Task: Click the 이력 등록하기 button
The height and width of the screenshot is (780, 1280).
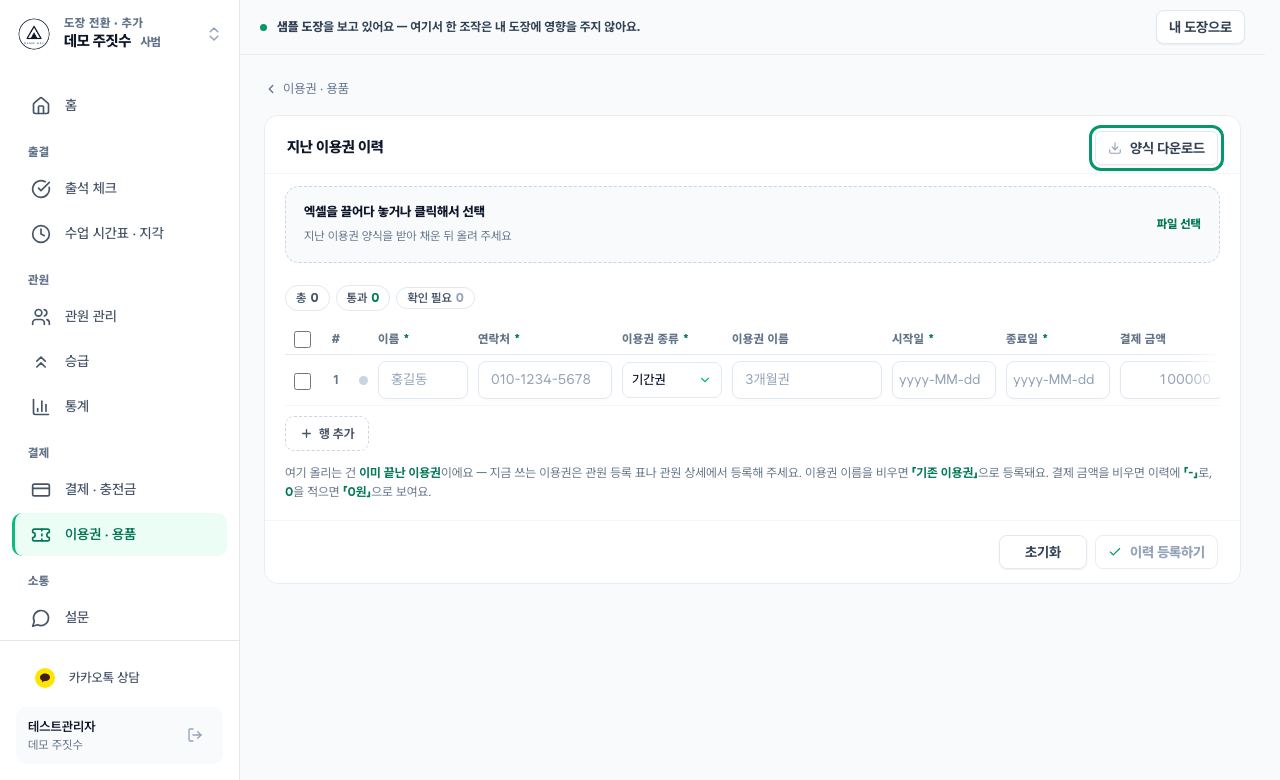Action: pos(1156,552)
